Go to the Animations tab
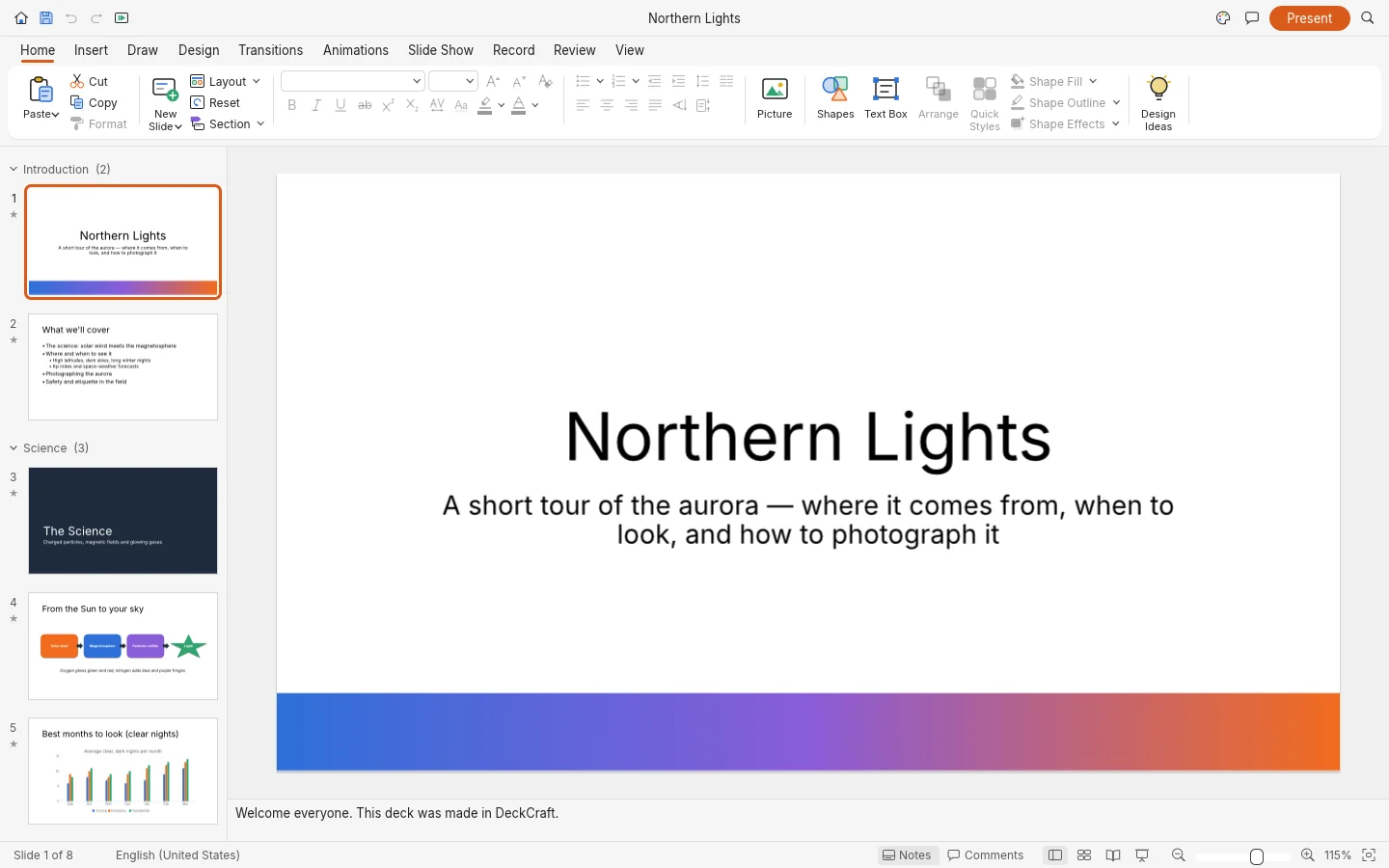 356,50
